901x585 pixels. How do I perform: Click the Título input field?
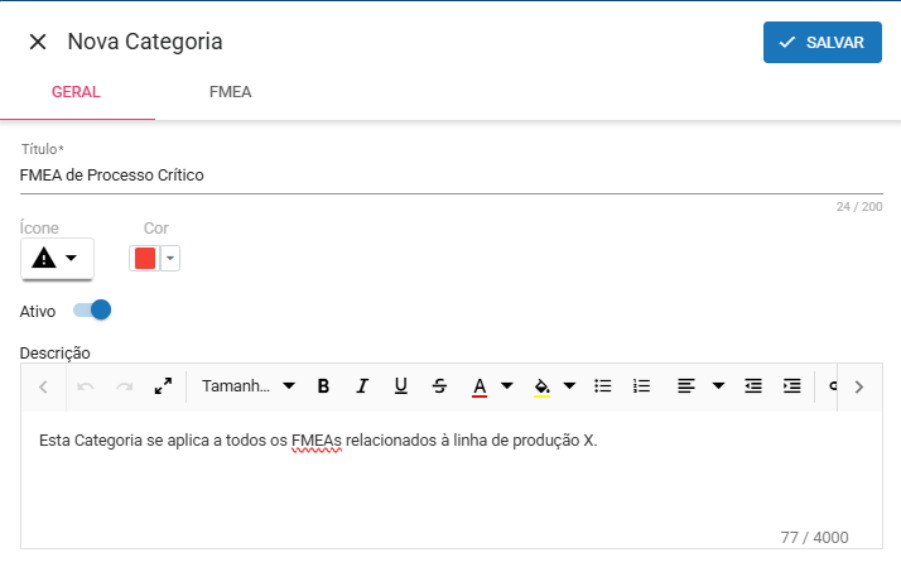(450, 175)
